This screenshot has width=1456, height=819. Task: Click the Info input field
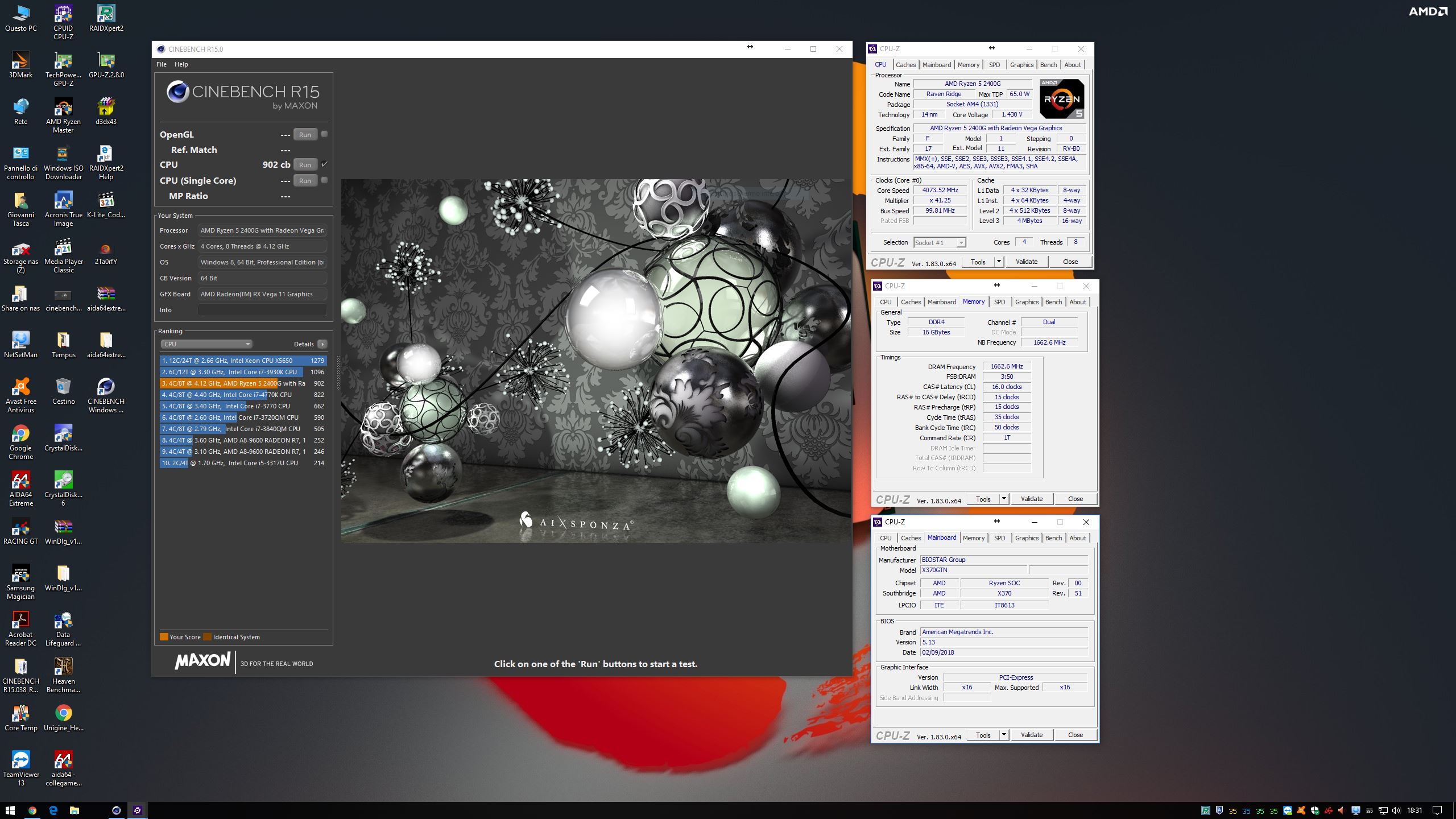pyautogui.click(x=262, y=310)
